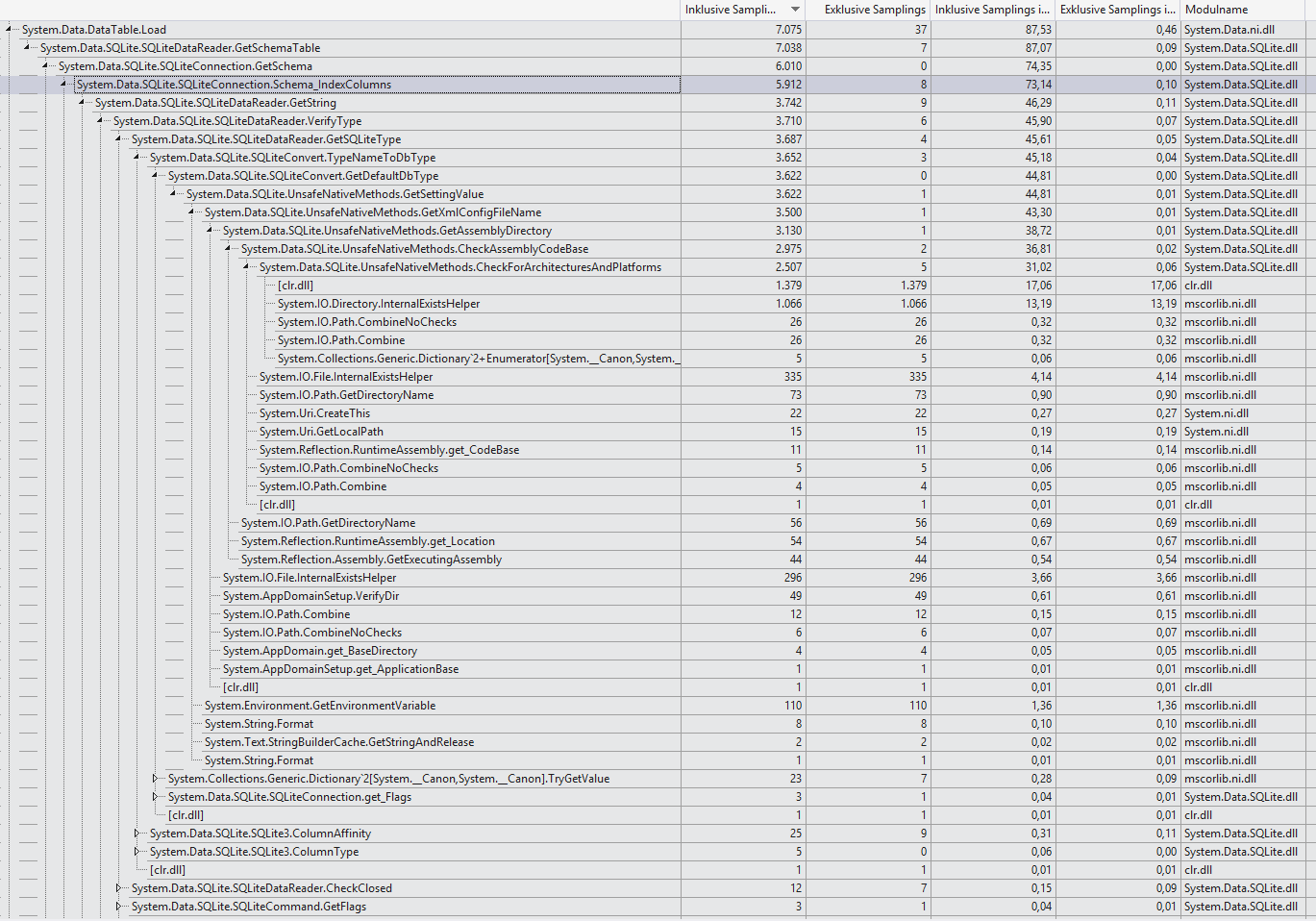Sort by the Inklusive Samplings i... percentage column
1316x921 pixels.
coord(993,10)
